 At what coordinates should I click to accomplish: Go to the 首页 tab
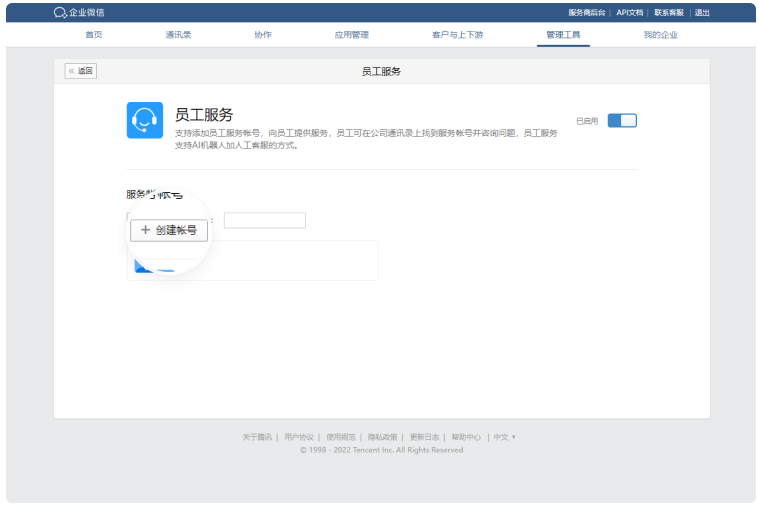point(94,35)
